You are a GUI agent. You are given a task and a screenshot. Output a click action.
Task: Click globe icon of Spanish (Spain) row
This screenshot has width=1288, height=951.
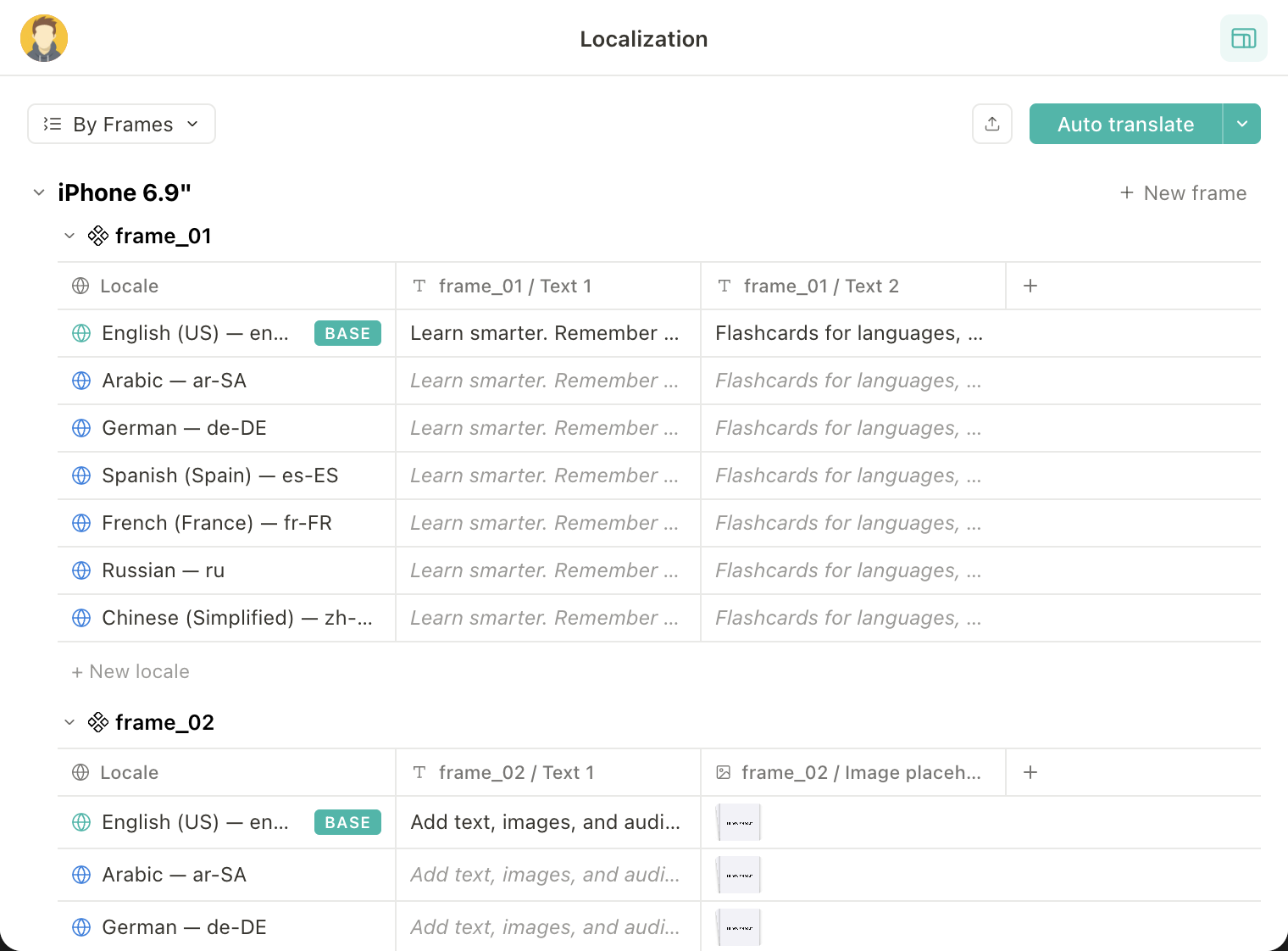(81, 475)
